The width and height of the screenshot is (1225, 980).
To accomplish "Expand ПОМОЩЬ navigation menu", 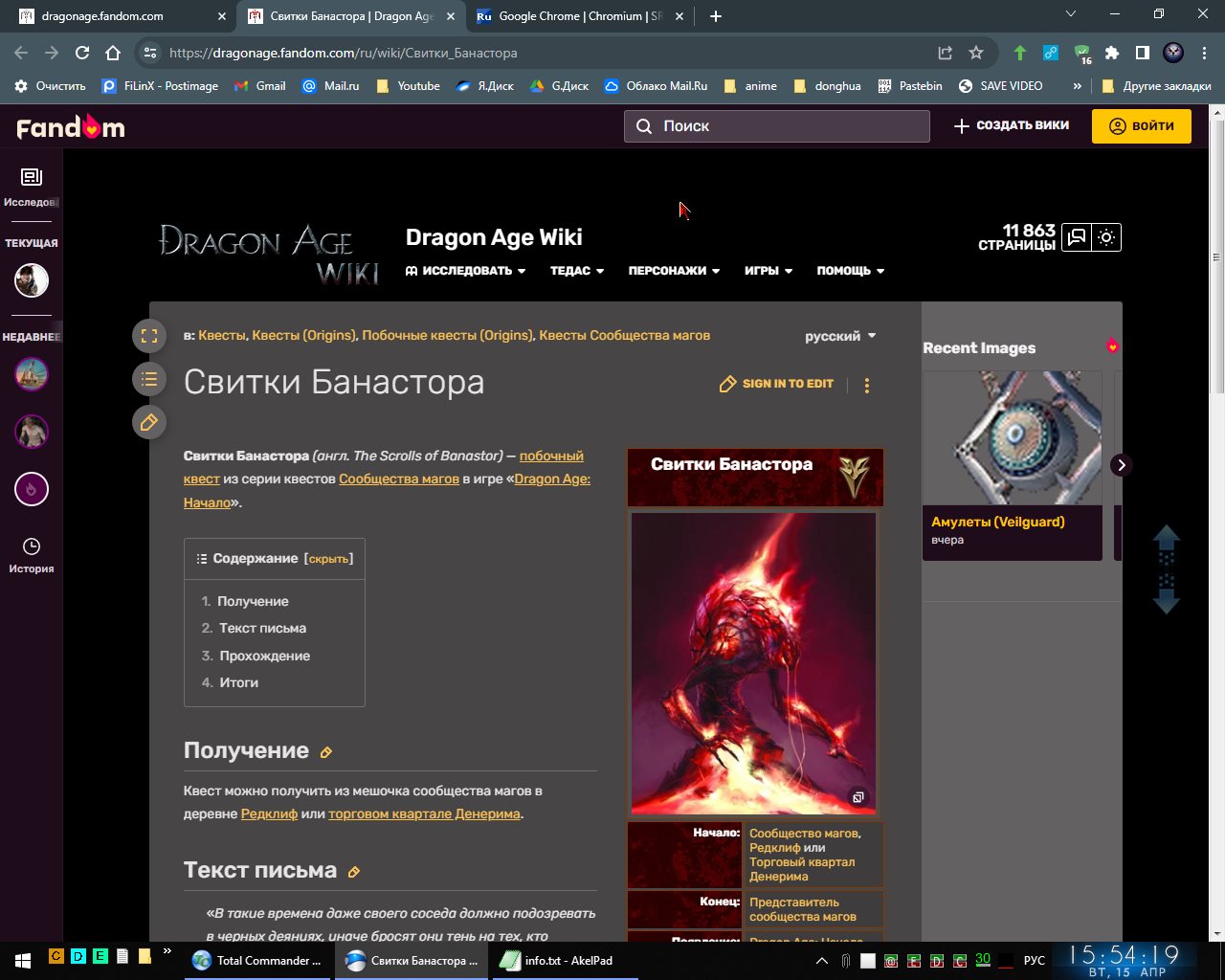I will (851, 271).
